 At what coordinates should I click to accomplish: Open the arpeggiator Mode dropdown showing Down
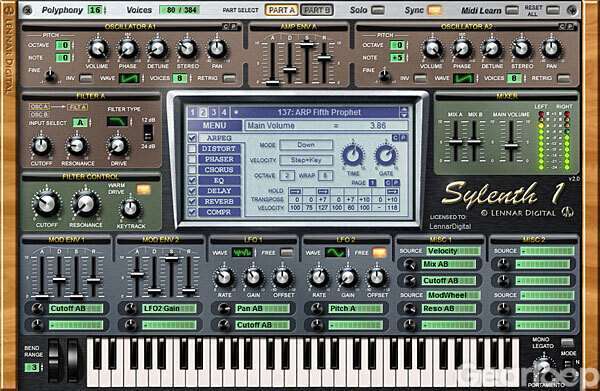click(x=306, y=145)
